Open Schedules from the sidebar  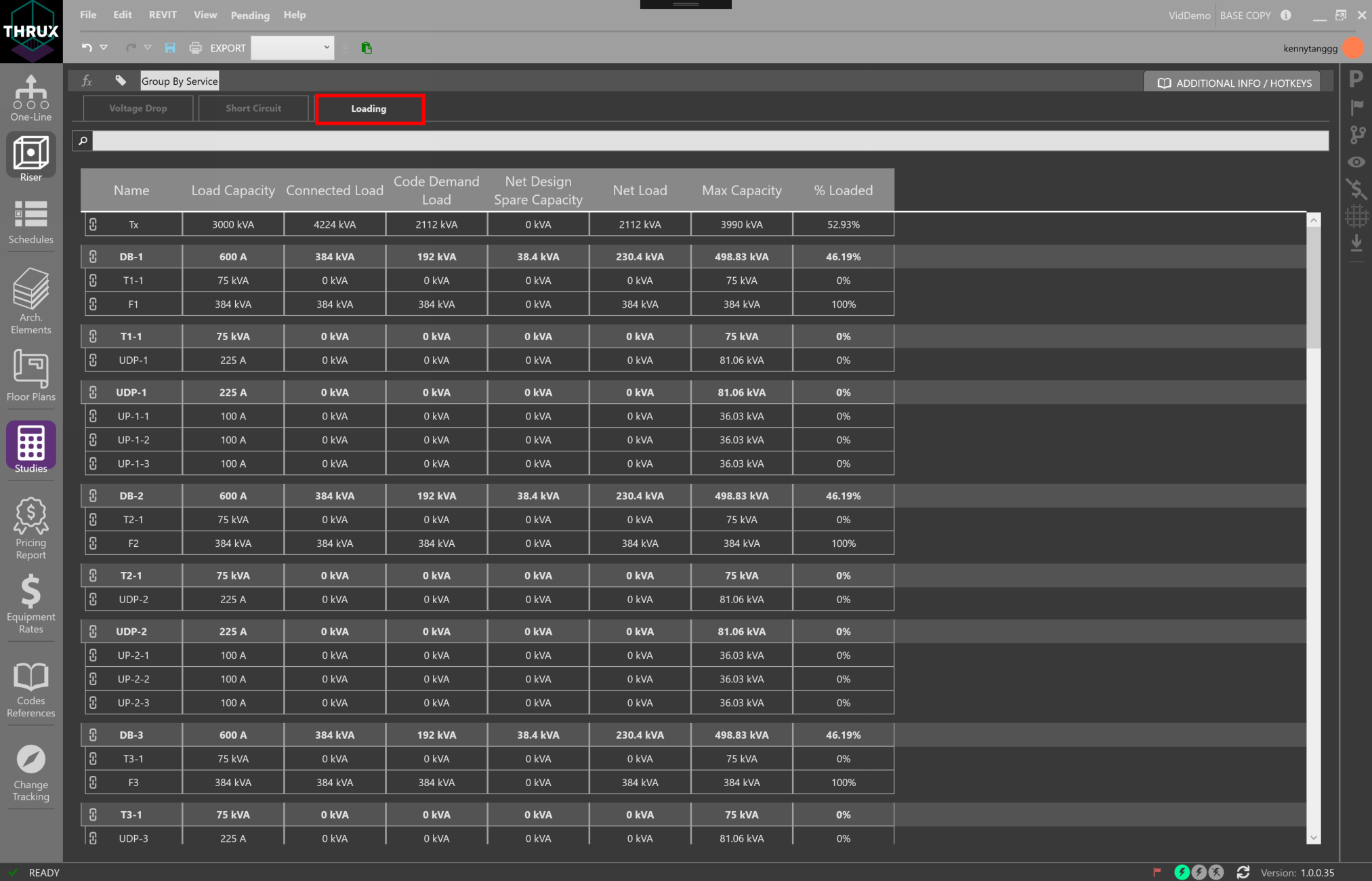point(31,222)
